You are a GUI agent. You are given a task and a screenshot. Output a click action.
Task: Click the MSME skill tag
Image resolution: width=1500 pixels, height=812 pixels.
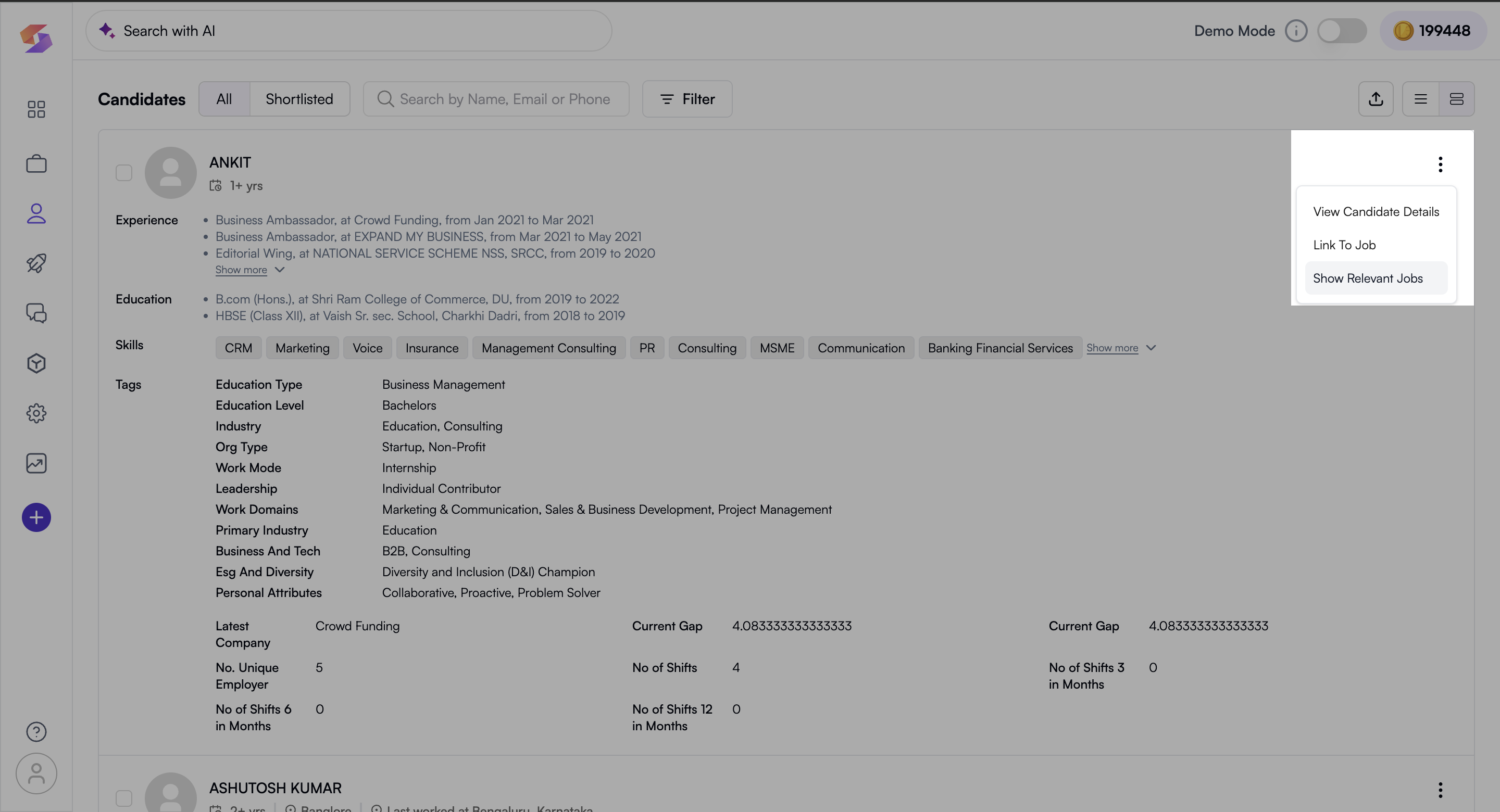[777, 348]
